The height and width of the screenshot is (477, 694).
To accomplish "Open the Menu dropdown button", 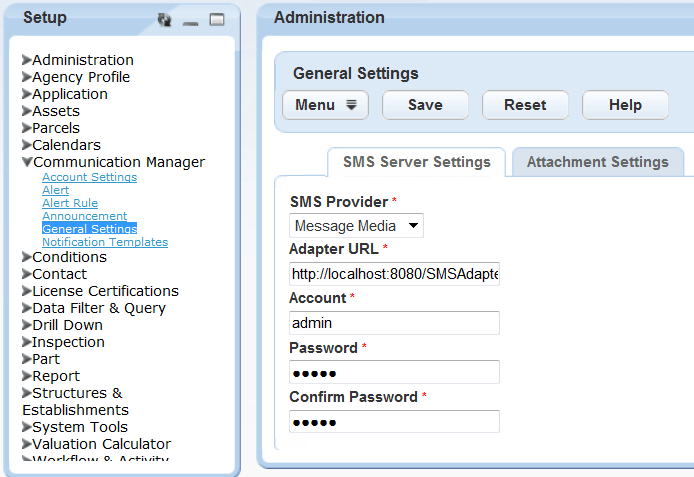I will tap(325, 105).
